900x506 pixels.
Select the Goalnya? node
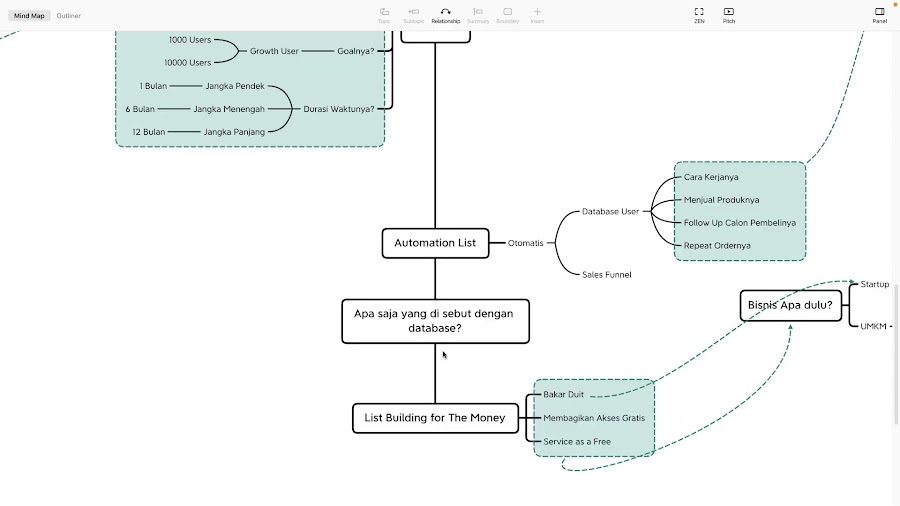click(x=355, y=51)
